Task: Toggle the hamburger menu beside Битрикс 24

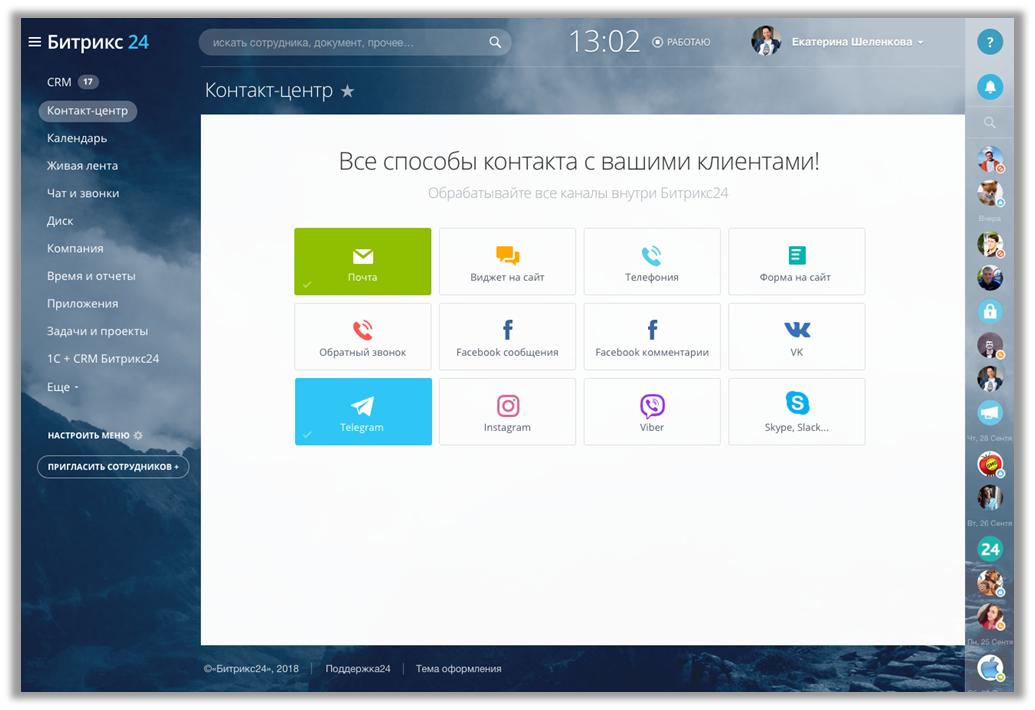Action: coord(35,42)
